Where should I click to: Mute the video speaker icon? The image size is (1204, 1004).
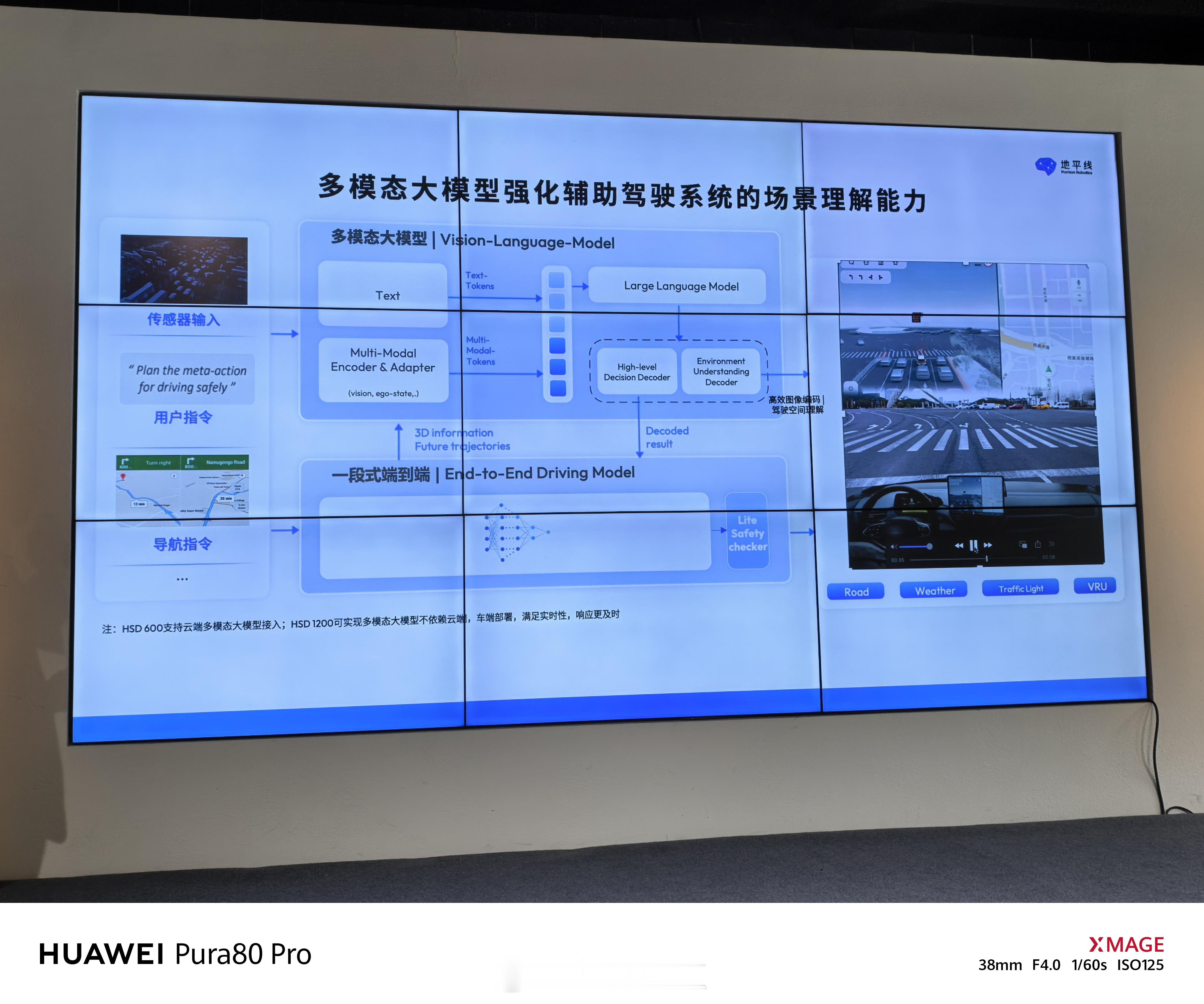point(894,547)
